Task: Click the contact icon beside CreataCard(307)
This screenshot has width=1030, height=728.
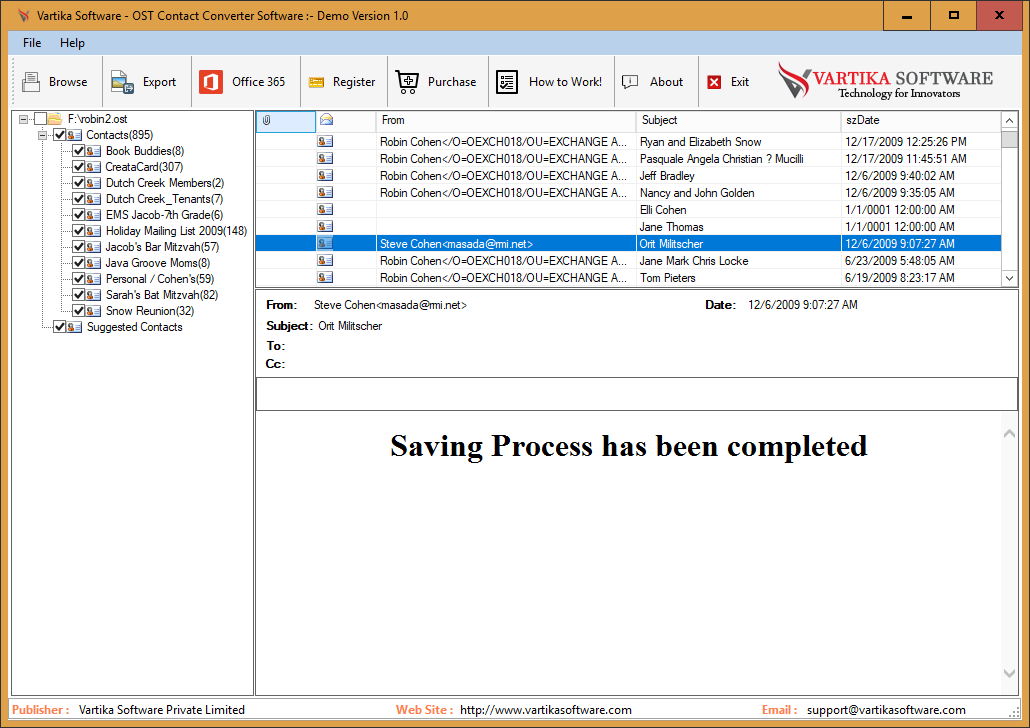Action: [93, 167]
